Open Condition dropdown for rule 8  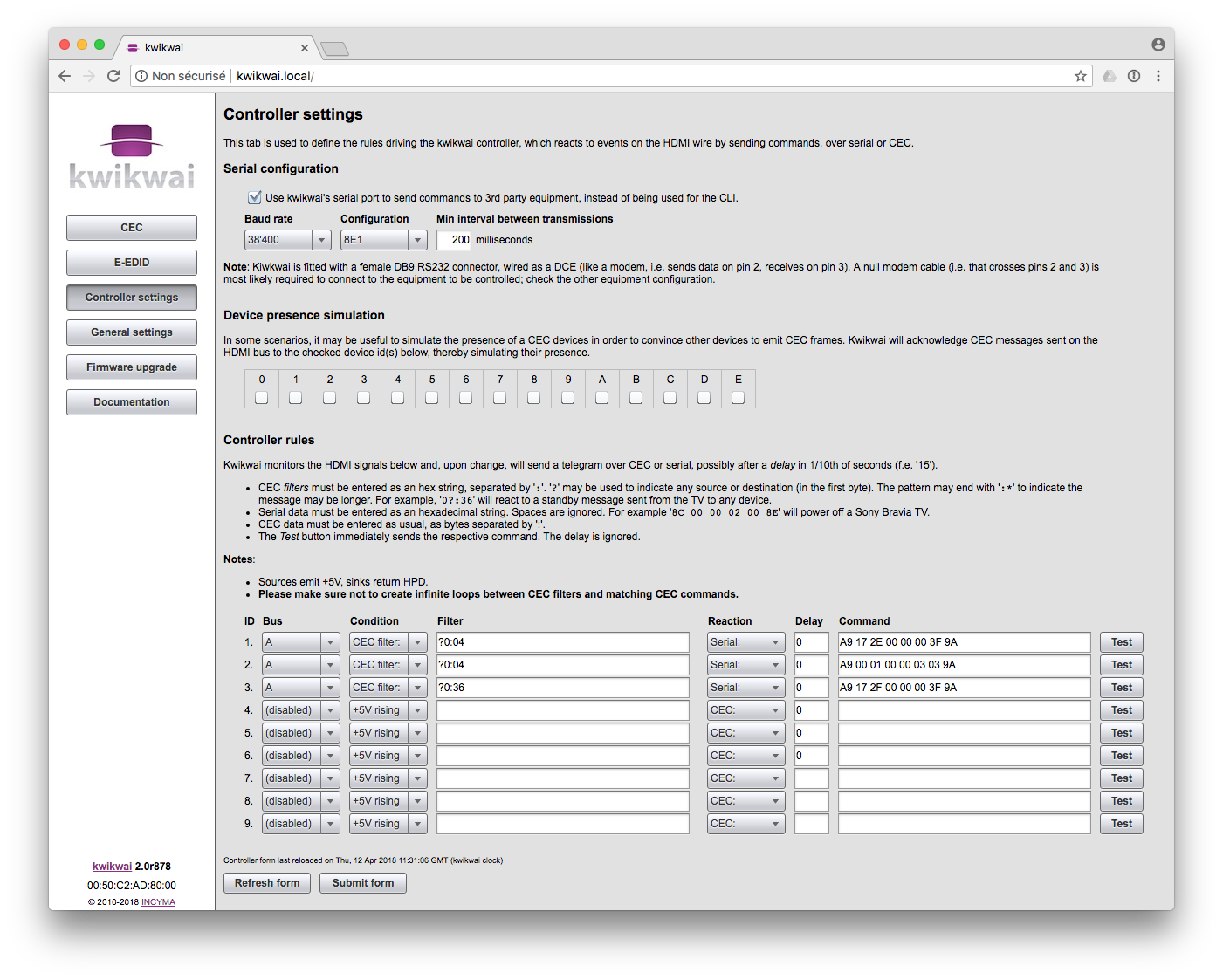click(388, 801)
